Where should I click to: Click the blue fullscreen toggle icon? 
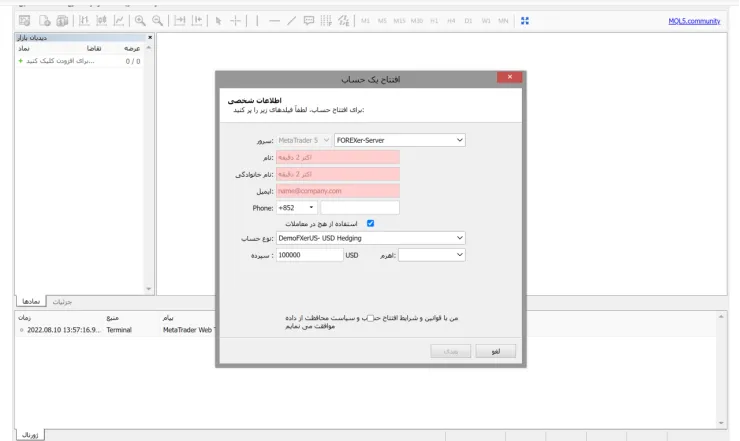click(x=524, y=21)
